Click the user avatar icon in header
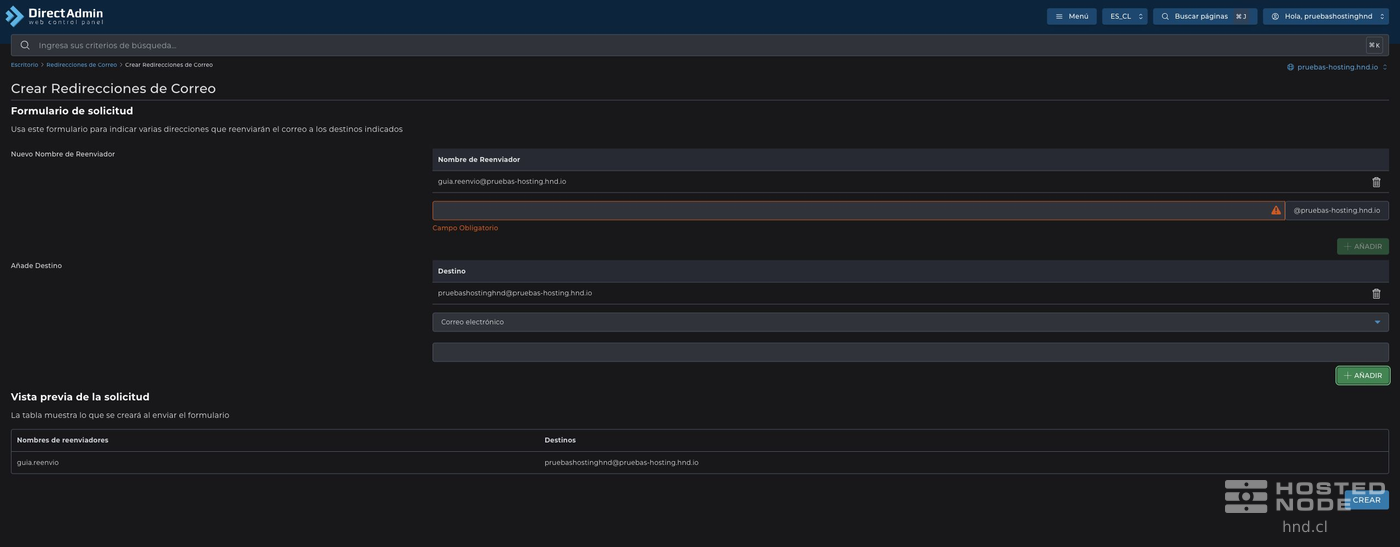 point(1275,16)
